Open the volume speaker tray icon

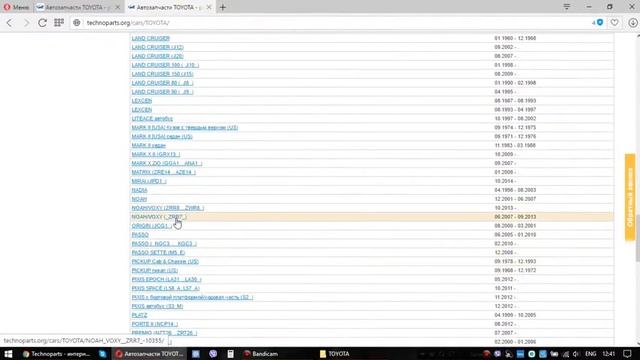coord(576,354)
